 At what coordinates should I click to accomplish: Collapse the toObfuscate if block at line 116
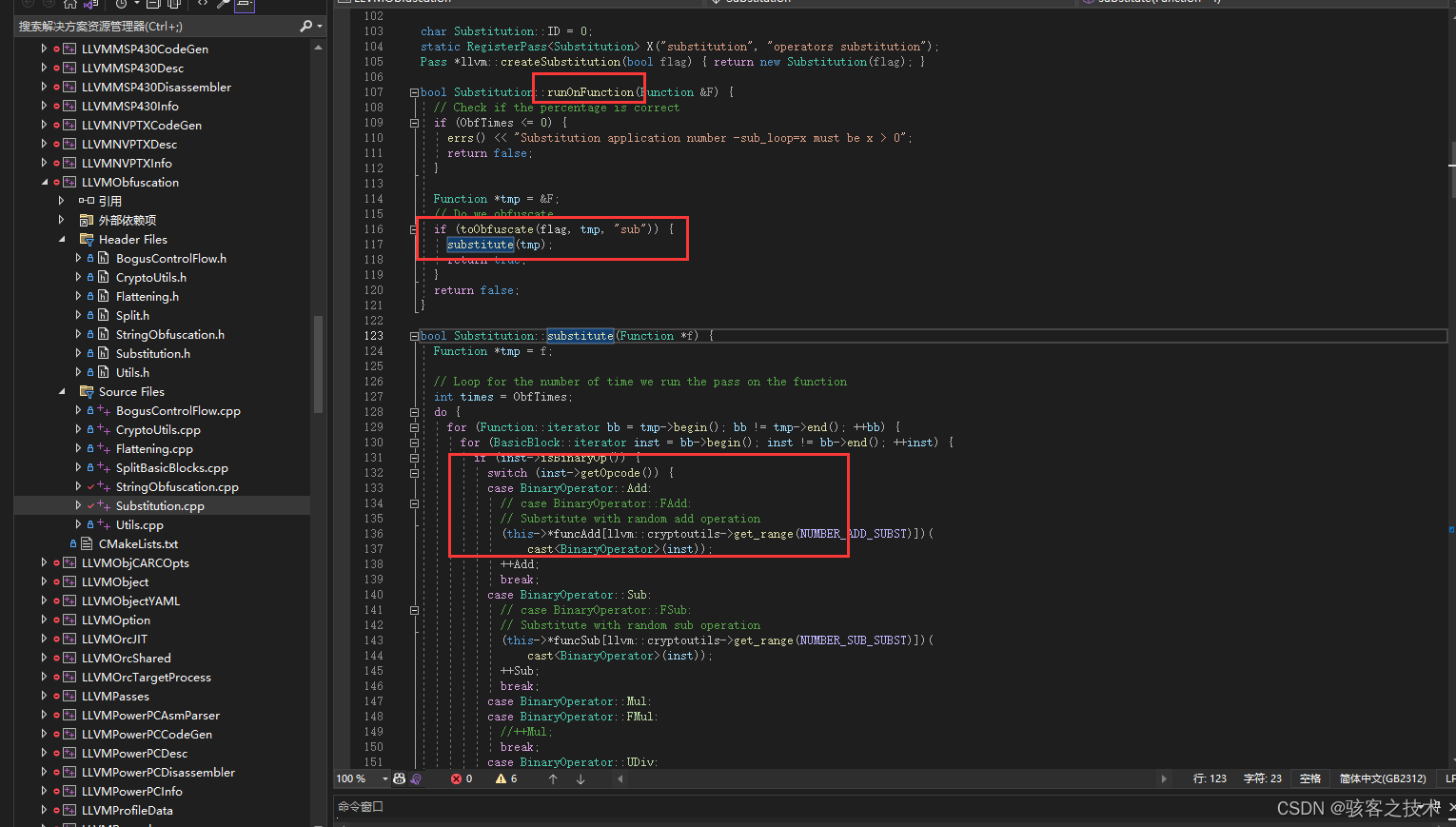(x=414, y=229)
